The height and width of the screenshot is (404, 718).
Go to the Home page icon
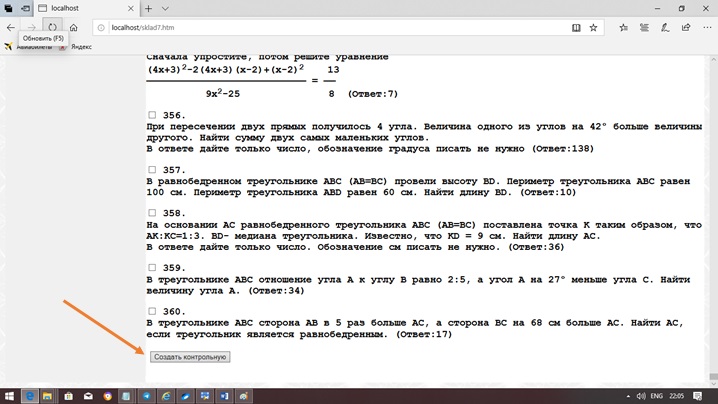point(74,28)
